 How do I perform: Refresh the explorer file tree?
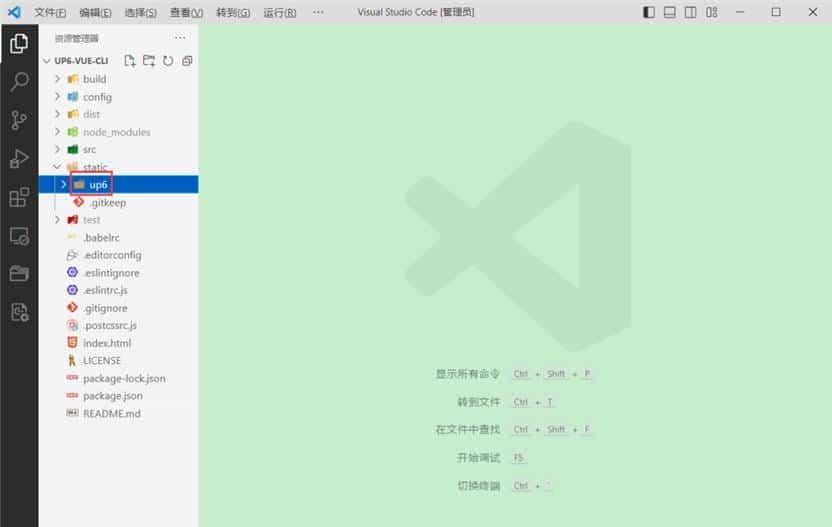[x=168, y=61]
